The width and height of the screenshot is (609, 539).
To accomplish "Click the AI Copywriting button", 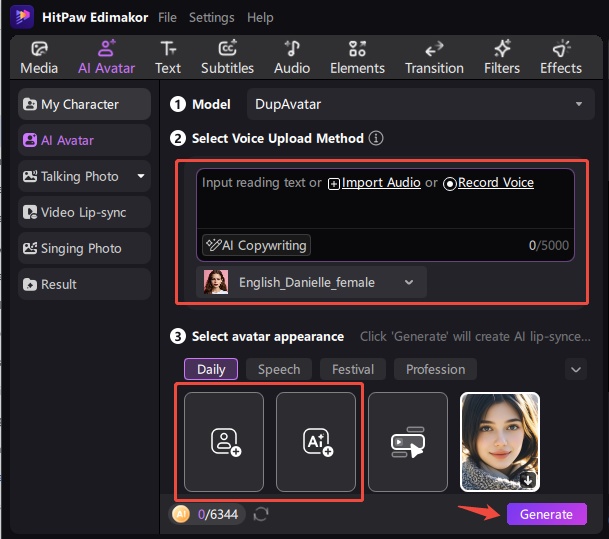I will tap(256, 245).
